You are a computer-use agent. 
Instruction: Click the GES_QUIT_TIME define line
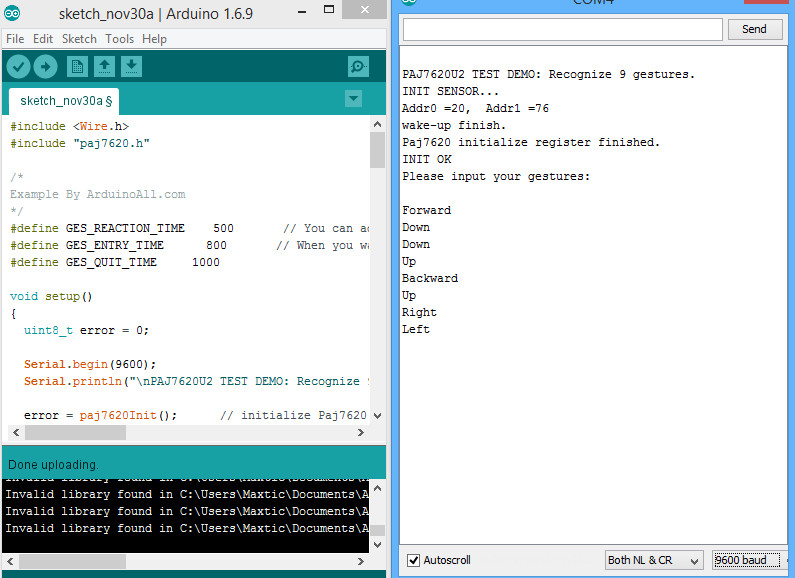pos(115,262)
